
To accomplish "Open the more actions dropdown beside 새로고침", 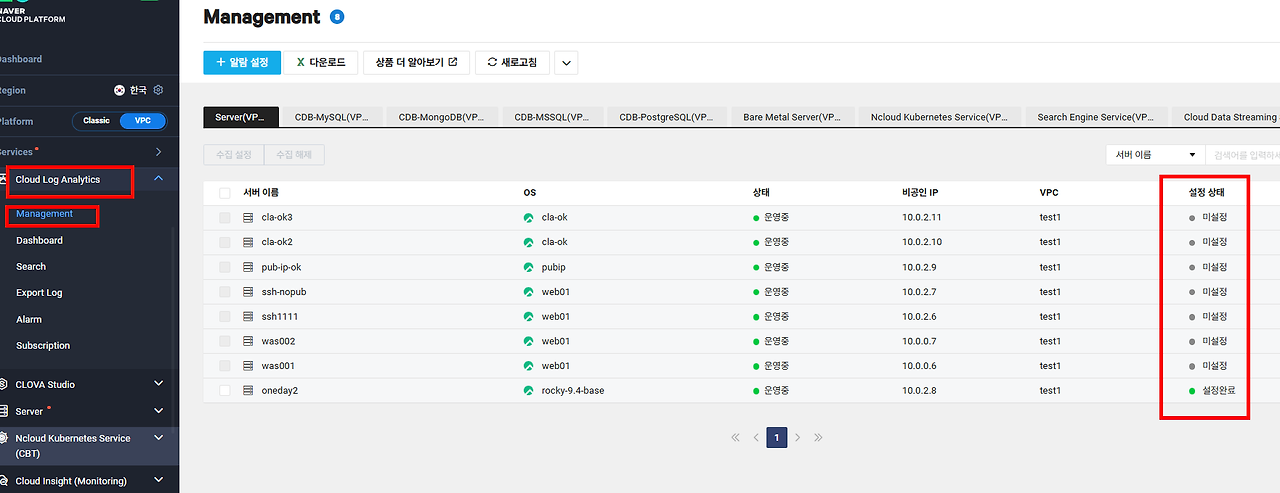I will pyautogui.click(x=566, y=62).
